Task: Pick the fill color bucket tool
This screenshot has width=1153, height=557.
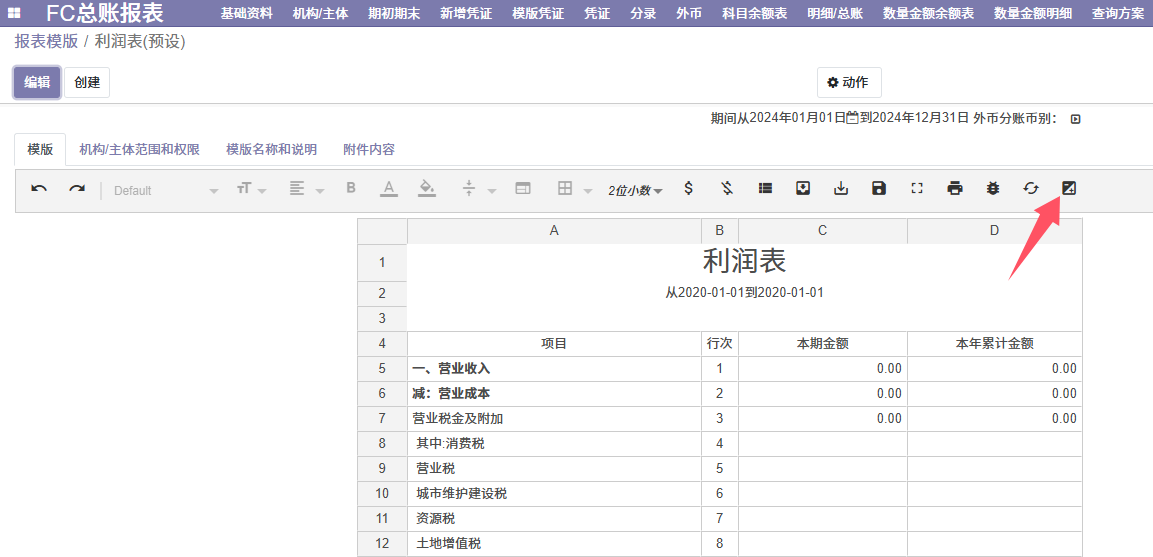Action: [x=427, y=189]
